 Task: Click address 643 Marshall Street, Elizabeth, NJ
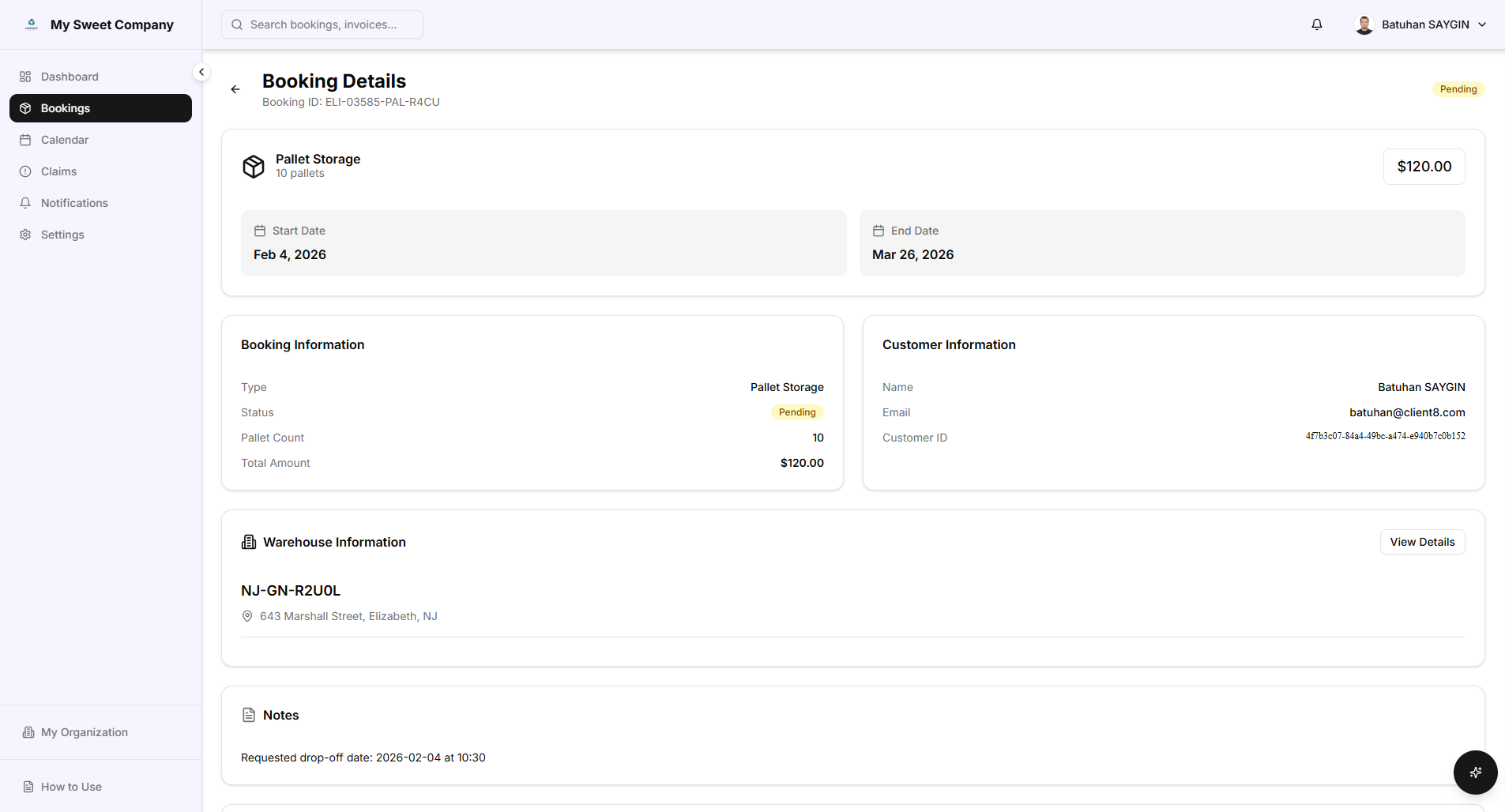tap(348, 616)
